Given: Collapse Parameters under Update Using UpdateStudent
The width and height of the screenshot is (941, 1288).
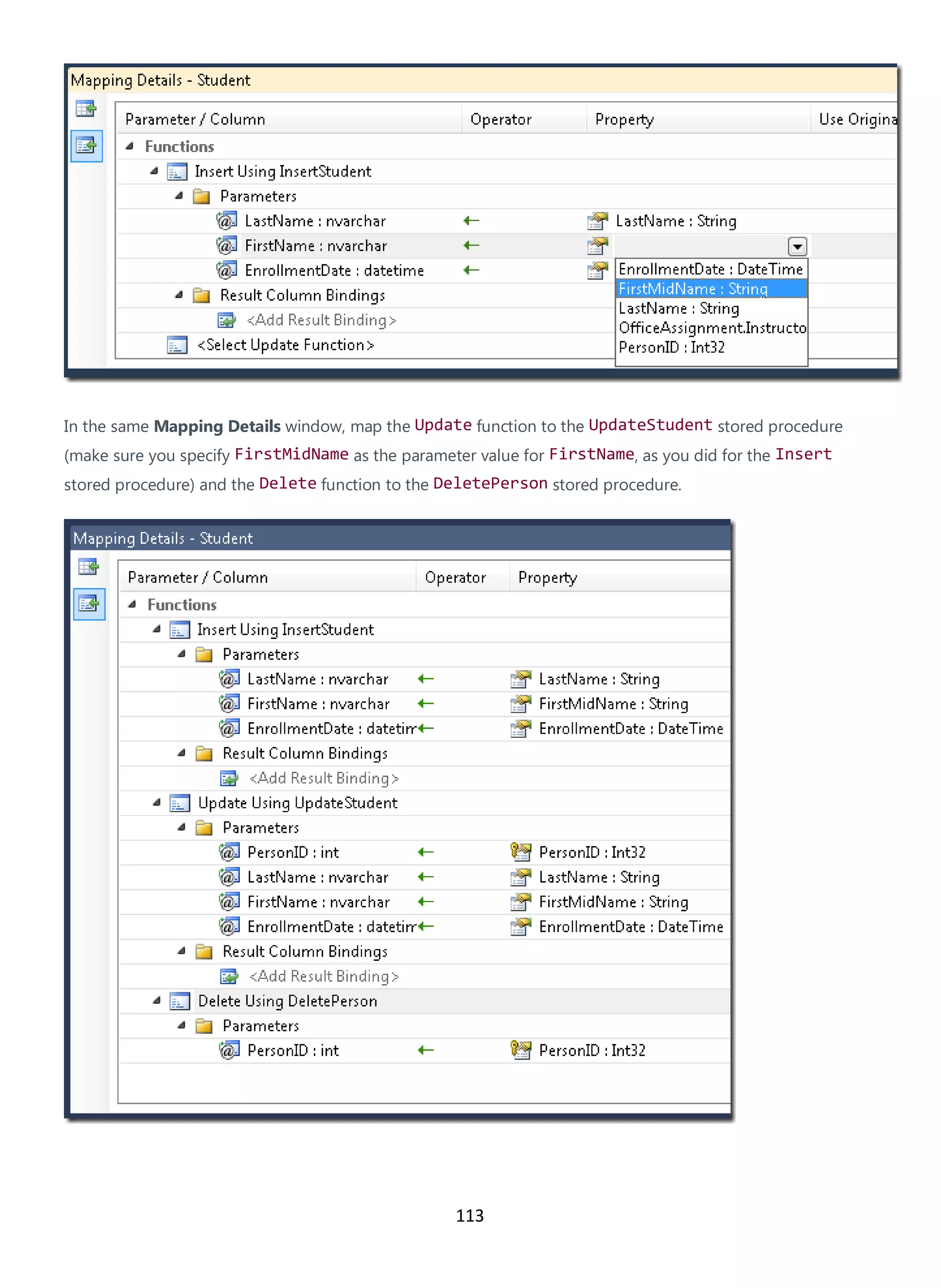Looking at the screenshot, I should (181, 827).
